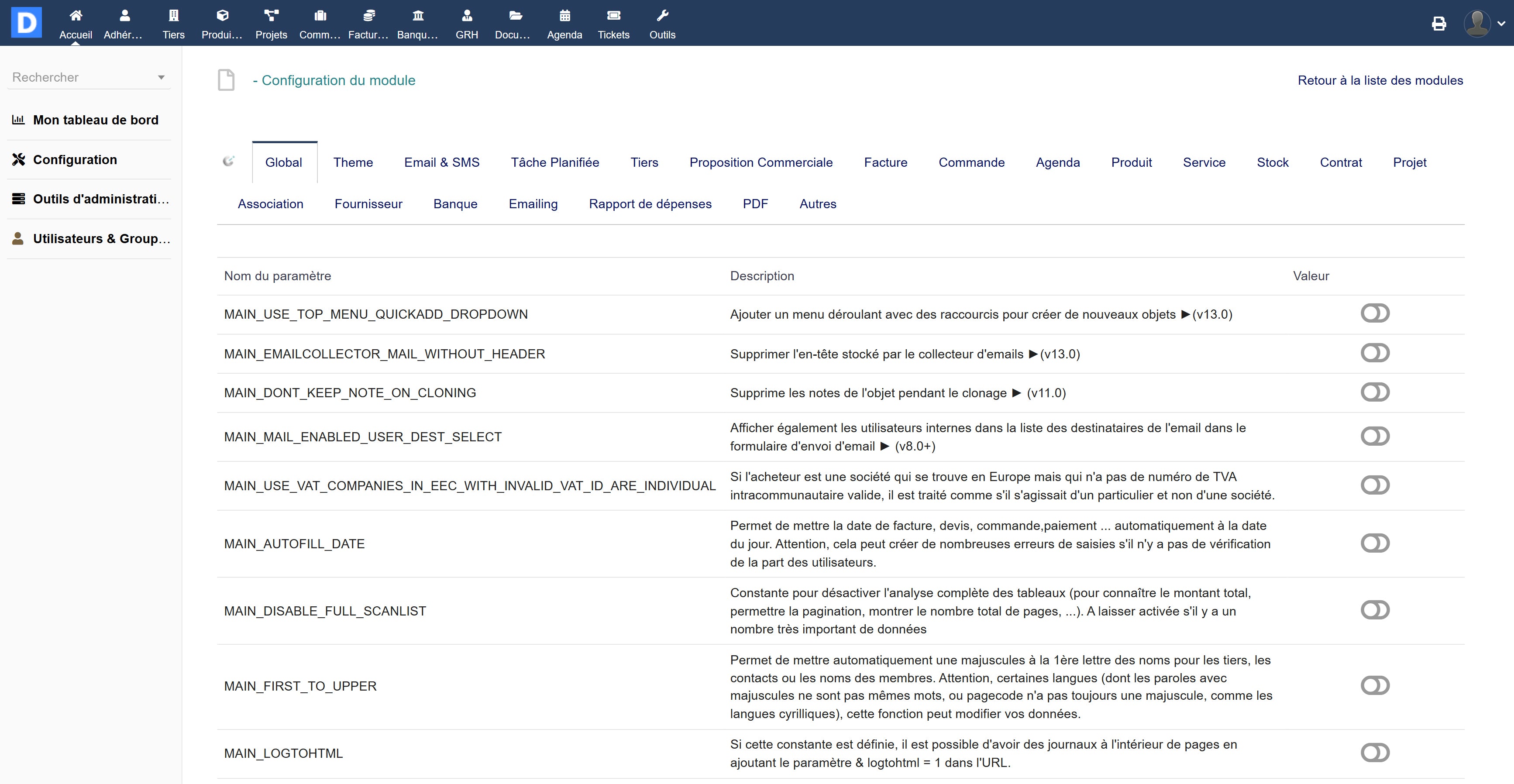Toggle MAIN_USE_TOP_MENU_QUICKADD_DROPDOWN switch

pyautogui.click(x=1375, y=313)
